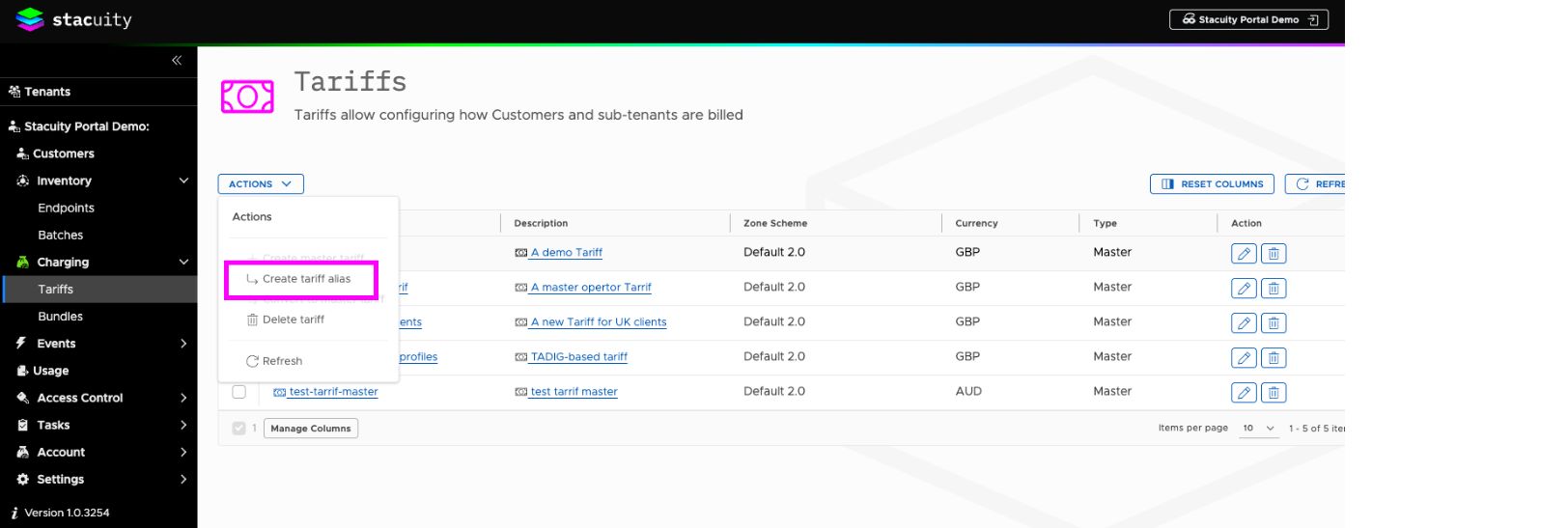Edit the TADIG-based tariff row
Viewport: 1568px width, 528px height.
pos(1244,358)
